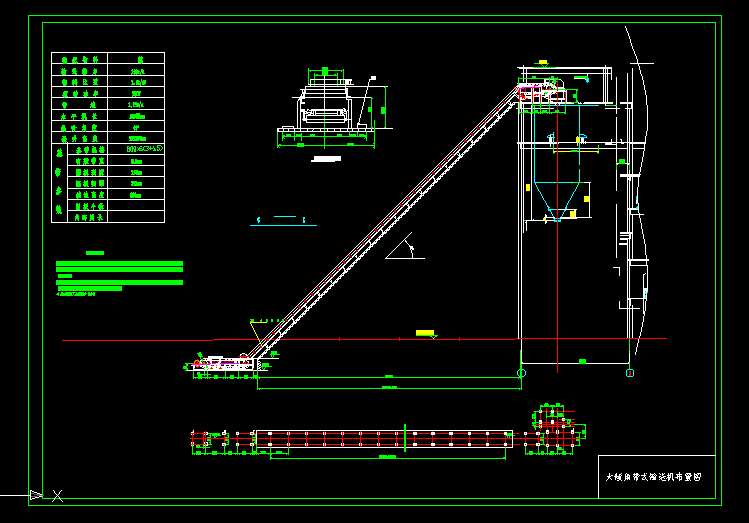
Task: Select the drive unit in plan view
Action: coord(555,426)
